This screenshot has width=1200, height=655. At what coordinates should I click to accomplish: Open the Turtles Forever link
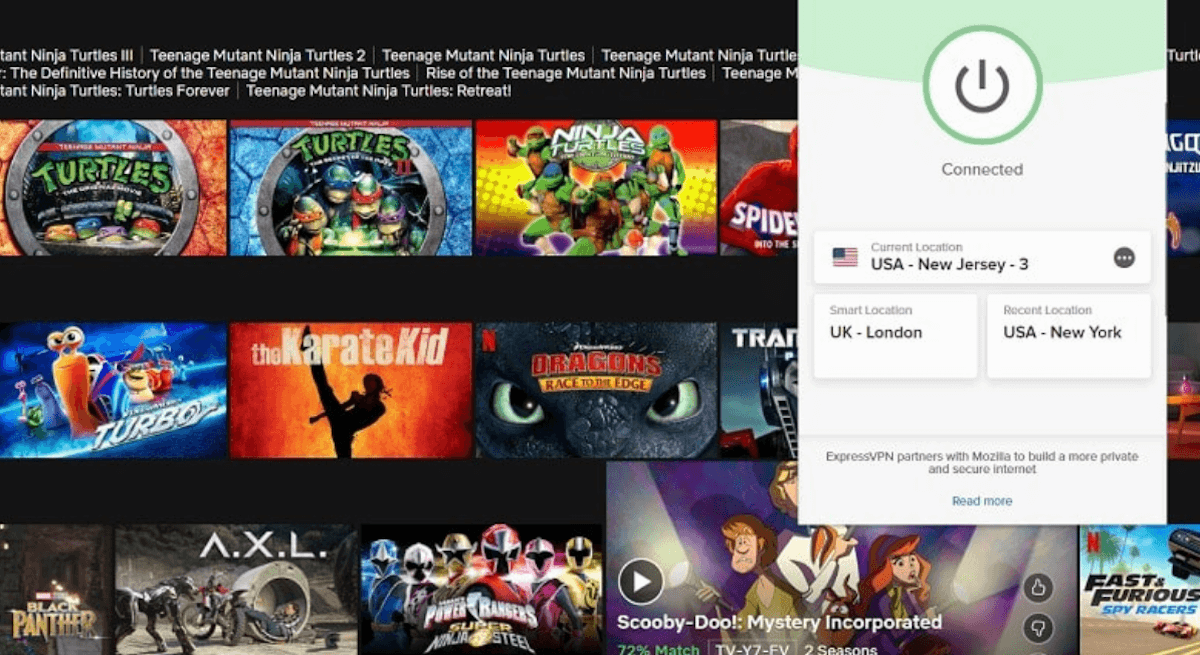click(115, 91)
